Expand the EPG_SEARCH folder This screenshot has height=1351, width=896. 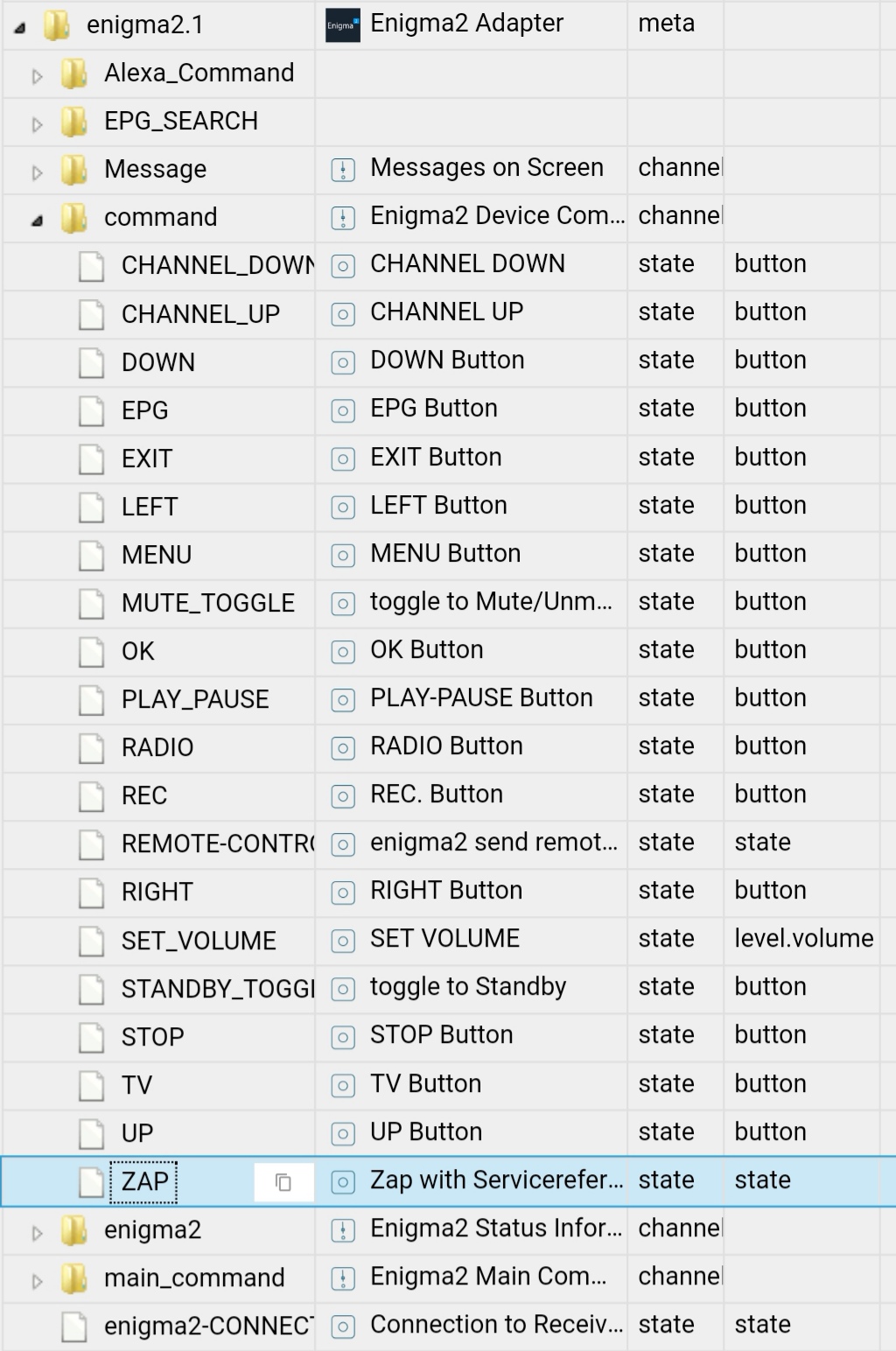point(37,124)
